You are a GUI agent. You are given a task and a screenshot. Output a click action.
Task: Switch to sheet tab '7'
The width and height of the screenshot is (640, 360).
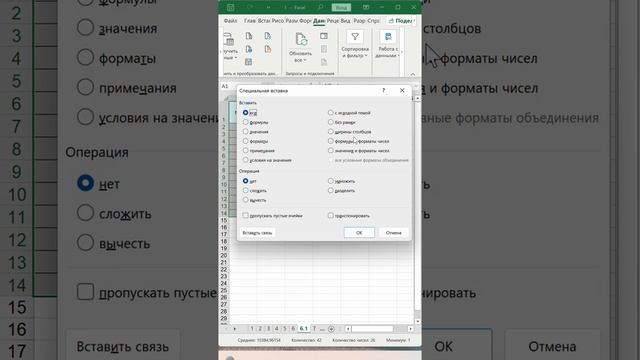tap(314, 329)
